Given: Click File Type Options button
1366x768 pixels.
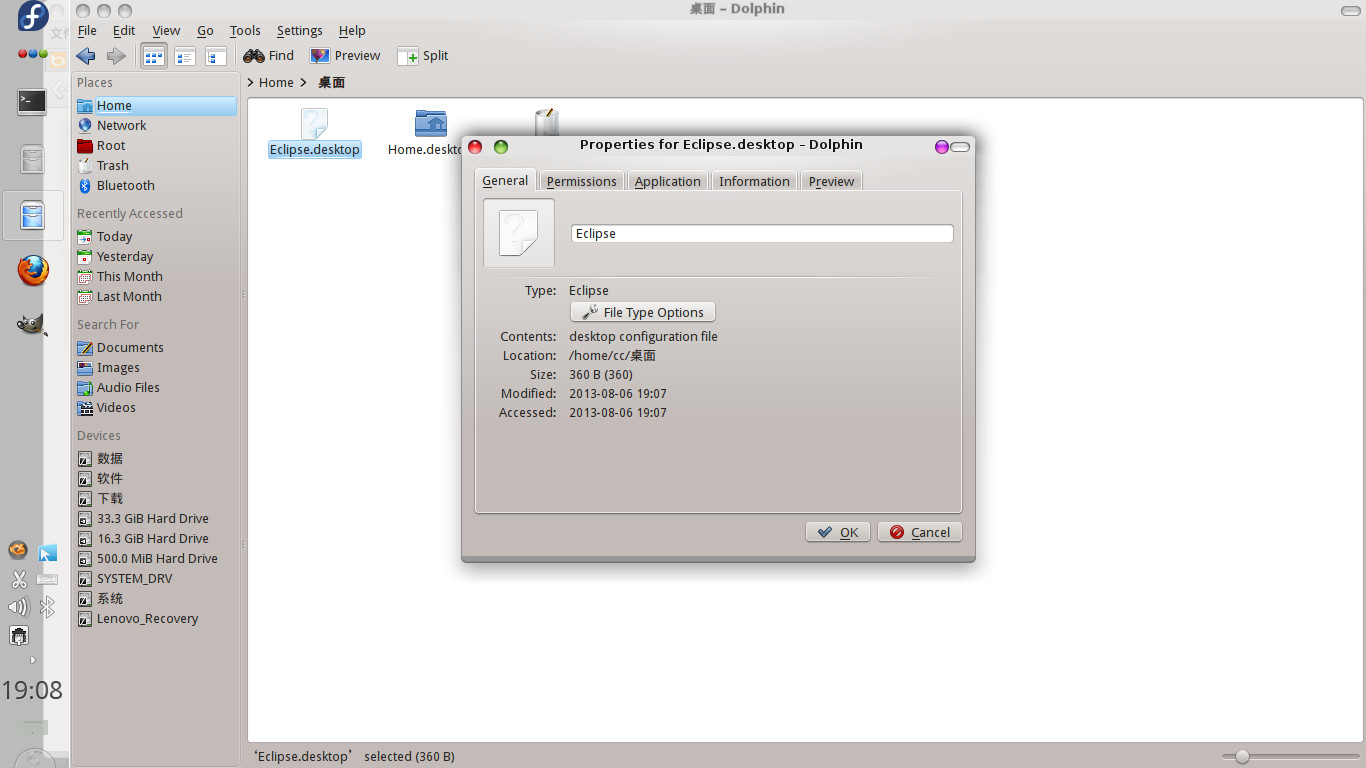Looking at the screenshot, I should click(643, 312).
